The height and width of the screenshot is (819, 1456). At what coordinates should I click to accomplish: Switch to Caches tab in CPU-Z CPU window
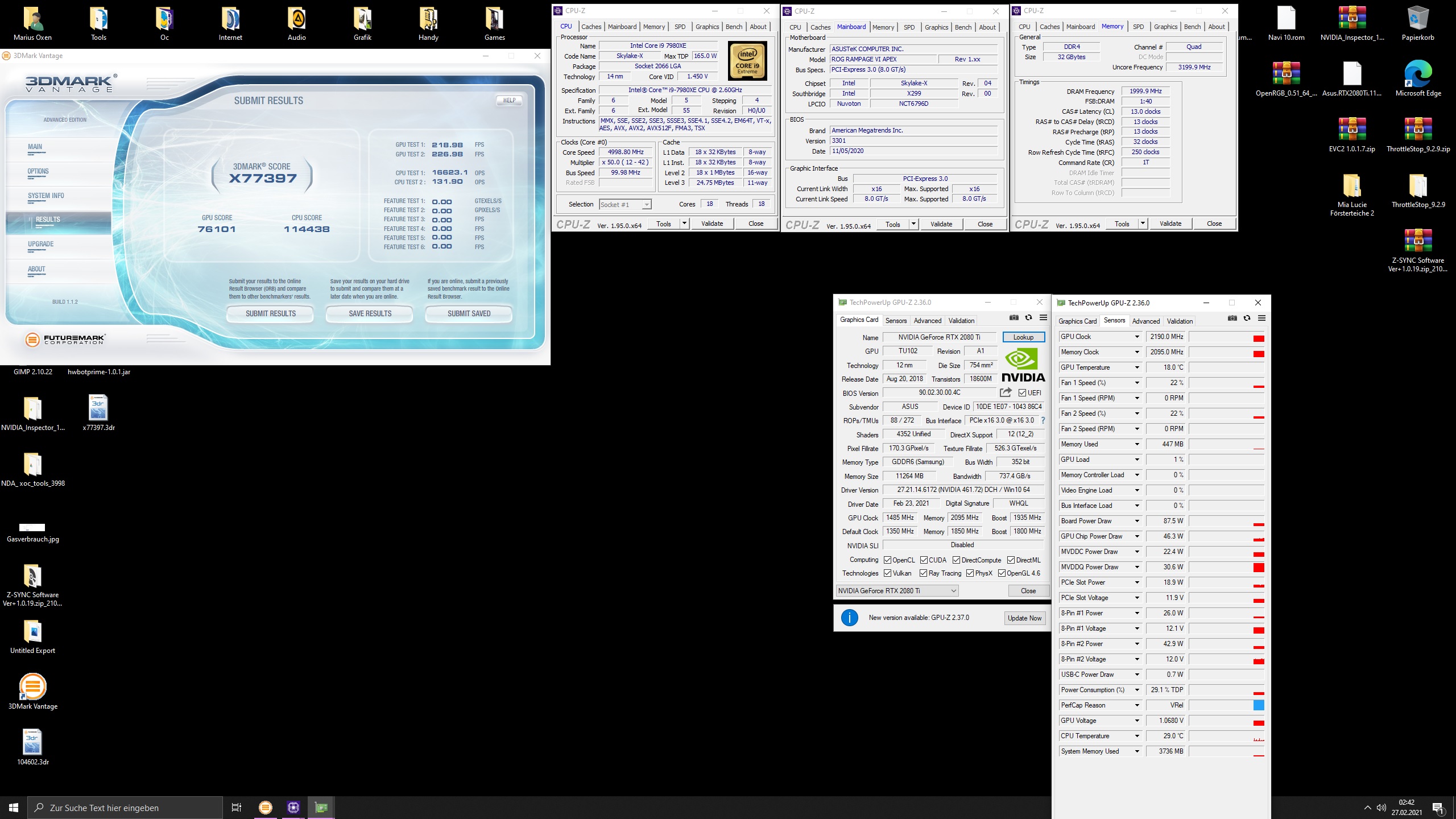coord(591,27)
